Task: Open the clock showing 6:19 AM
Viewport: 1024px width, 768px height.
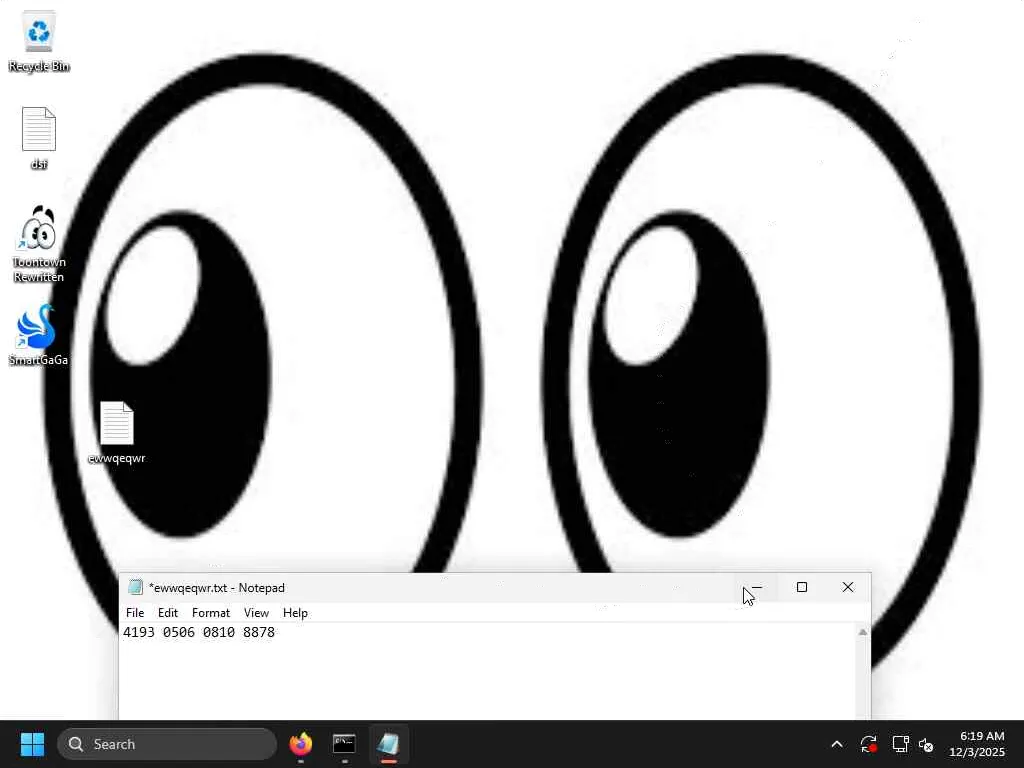Action: [976, 744]
